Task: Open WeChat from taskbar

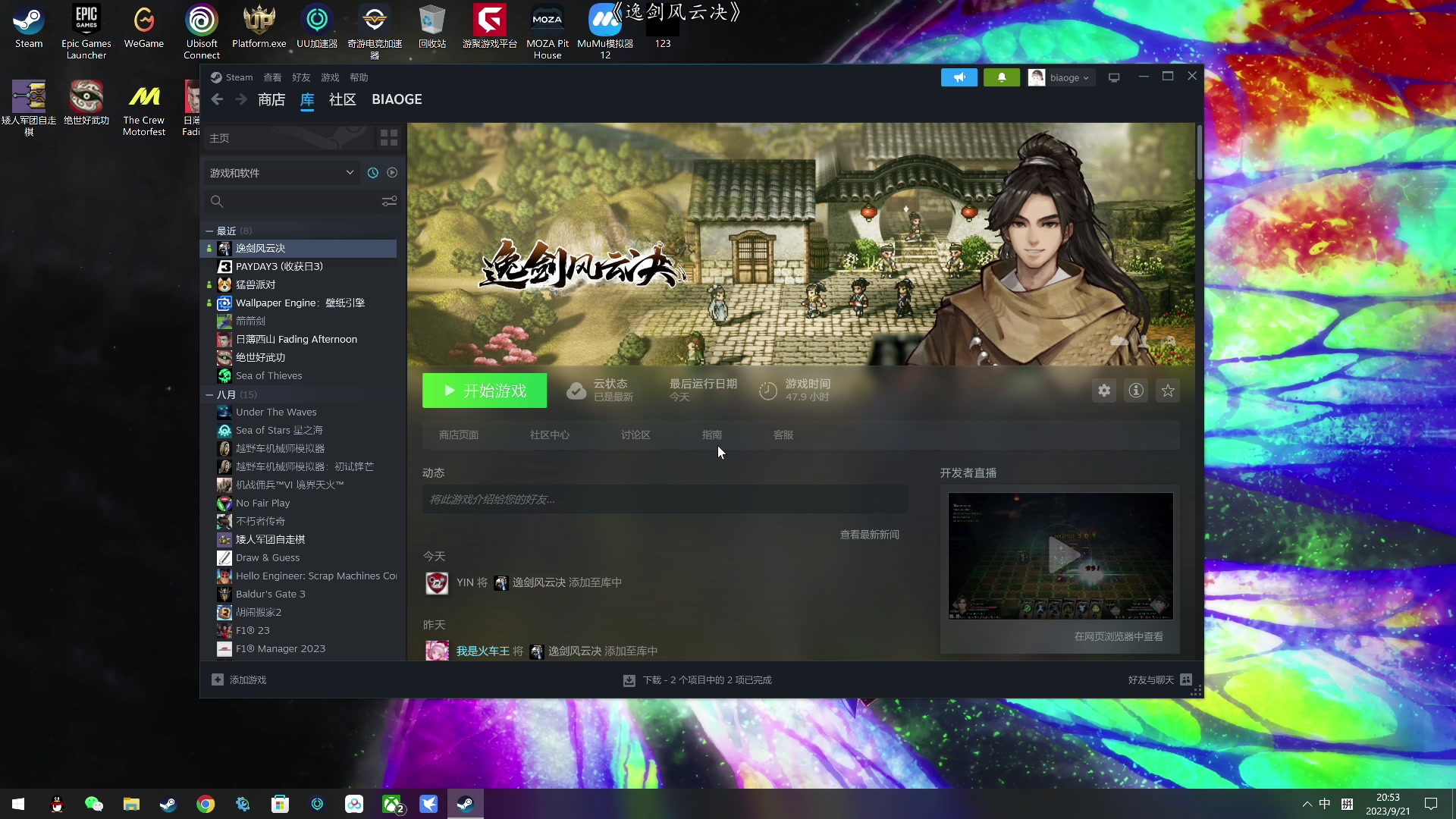Action: coord(93,804)
